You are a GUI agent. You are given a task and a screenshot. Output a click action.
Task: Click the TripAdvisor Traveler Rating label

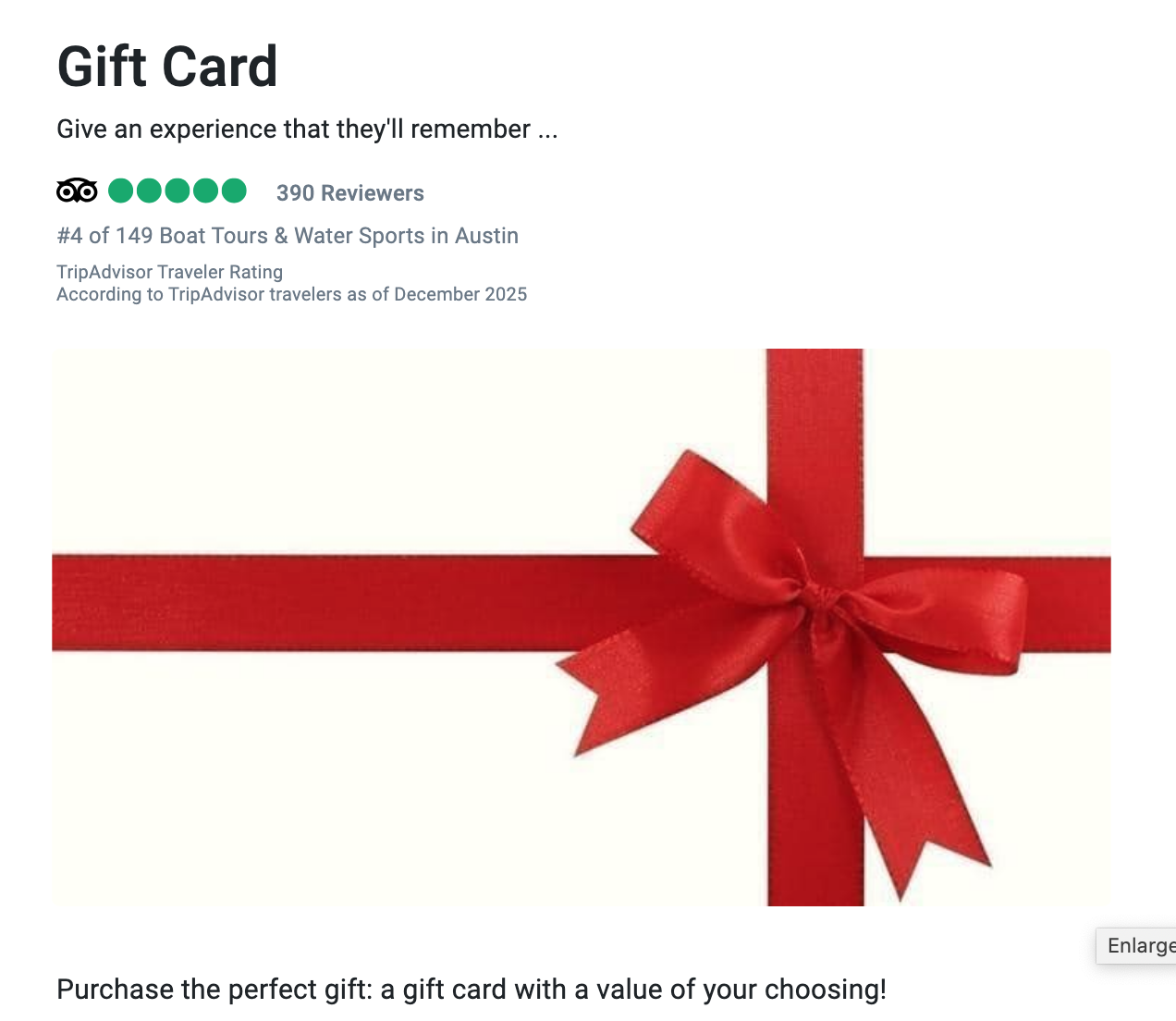169,272
